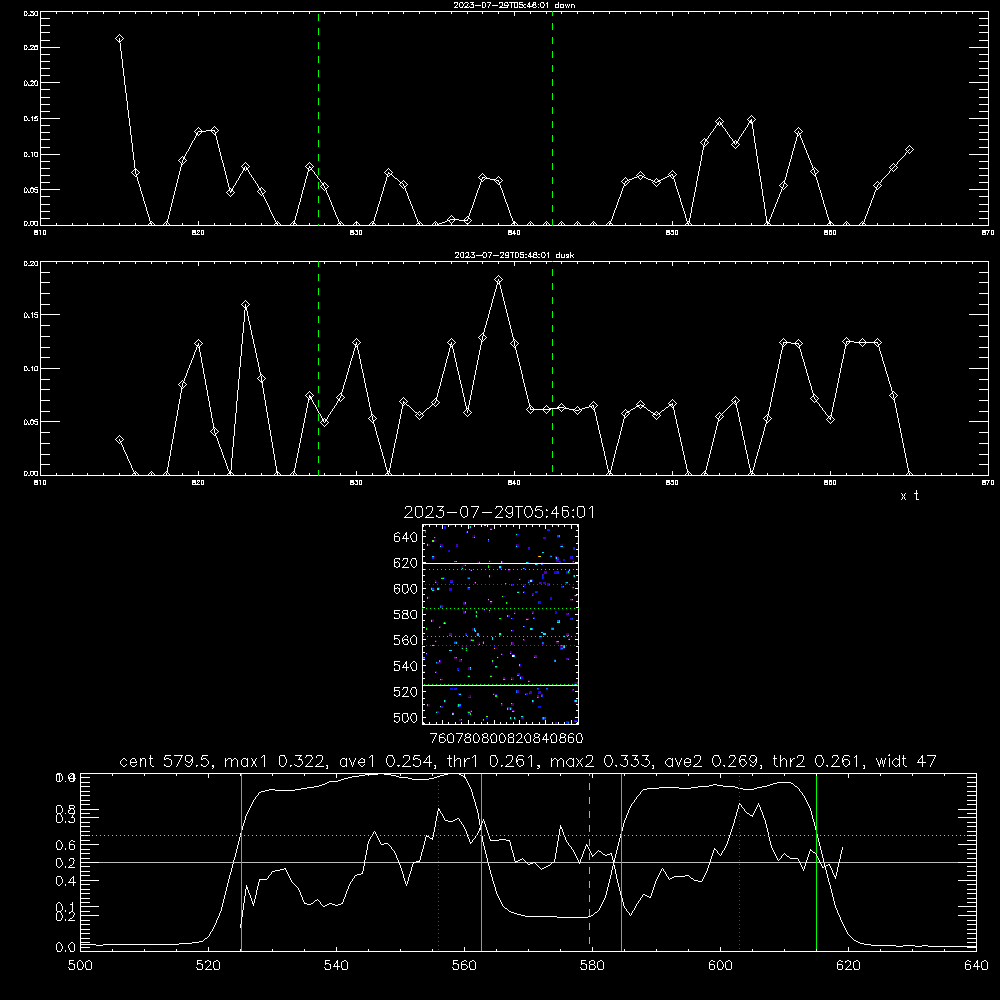Select the colored heatmap image panel
The width and height of the screenshot is (1000, 1000).
500,624
